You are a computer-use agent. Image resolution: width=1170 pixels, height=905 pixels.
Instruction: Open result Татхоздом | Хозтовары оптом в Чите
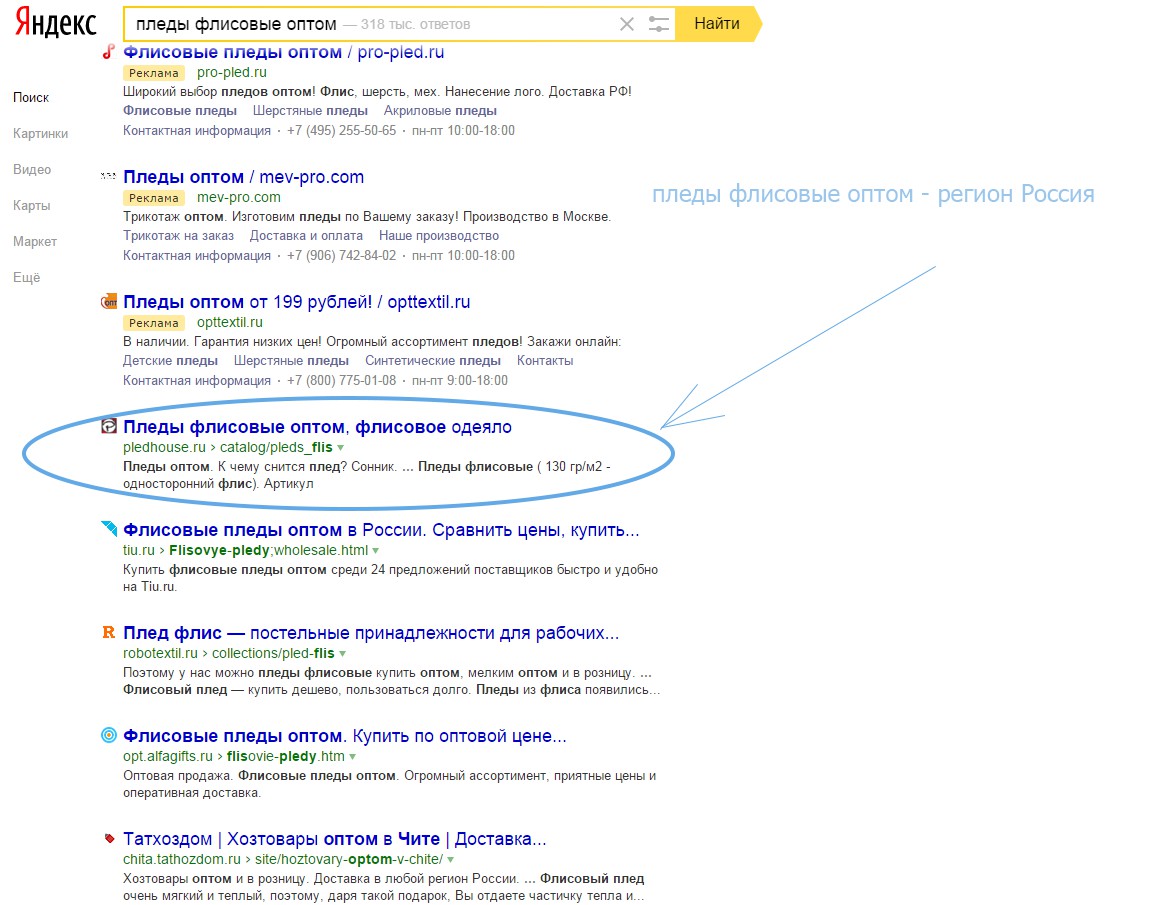[x=335, y=839]
